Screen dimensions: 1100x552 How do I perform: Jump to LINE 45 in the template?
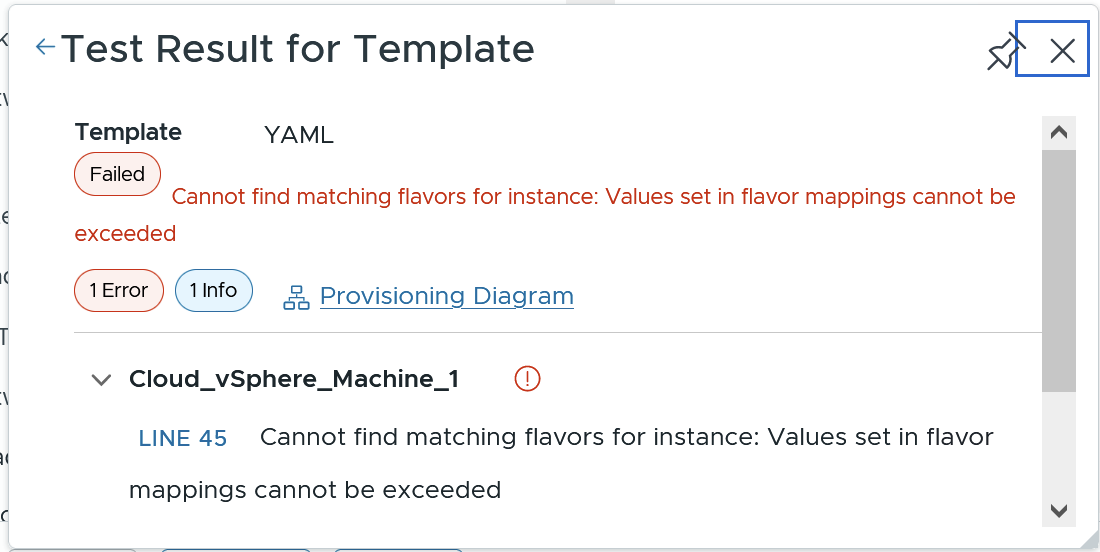coord(183,438)
